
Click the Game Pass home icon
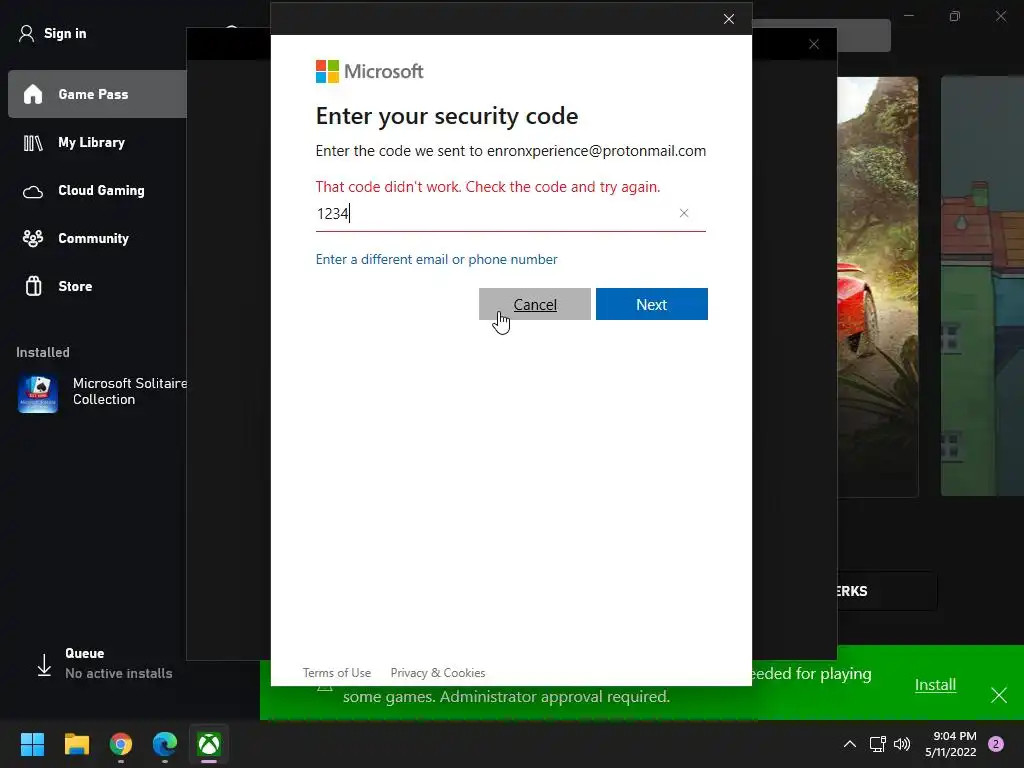tap(33, 94)
